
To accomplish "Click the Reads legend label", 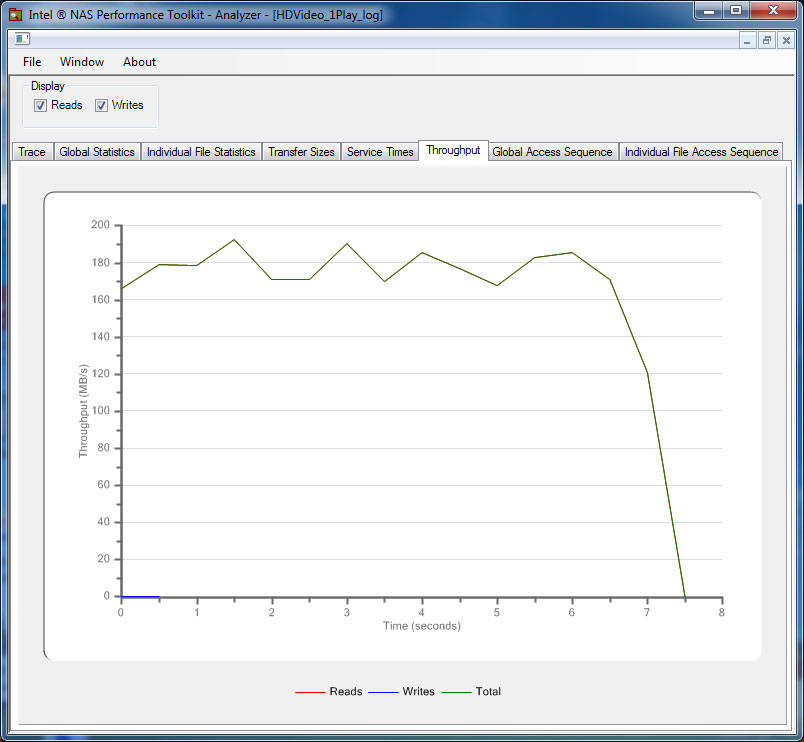I will (346, 692).
